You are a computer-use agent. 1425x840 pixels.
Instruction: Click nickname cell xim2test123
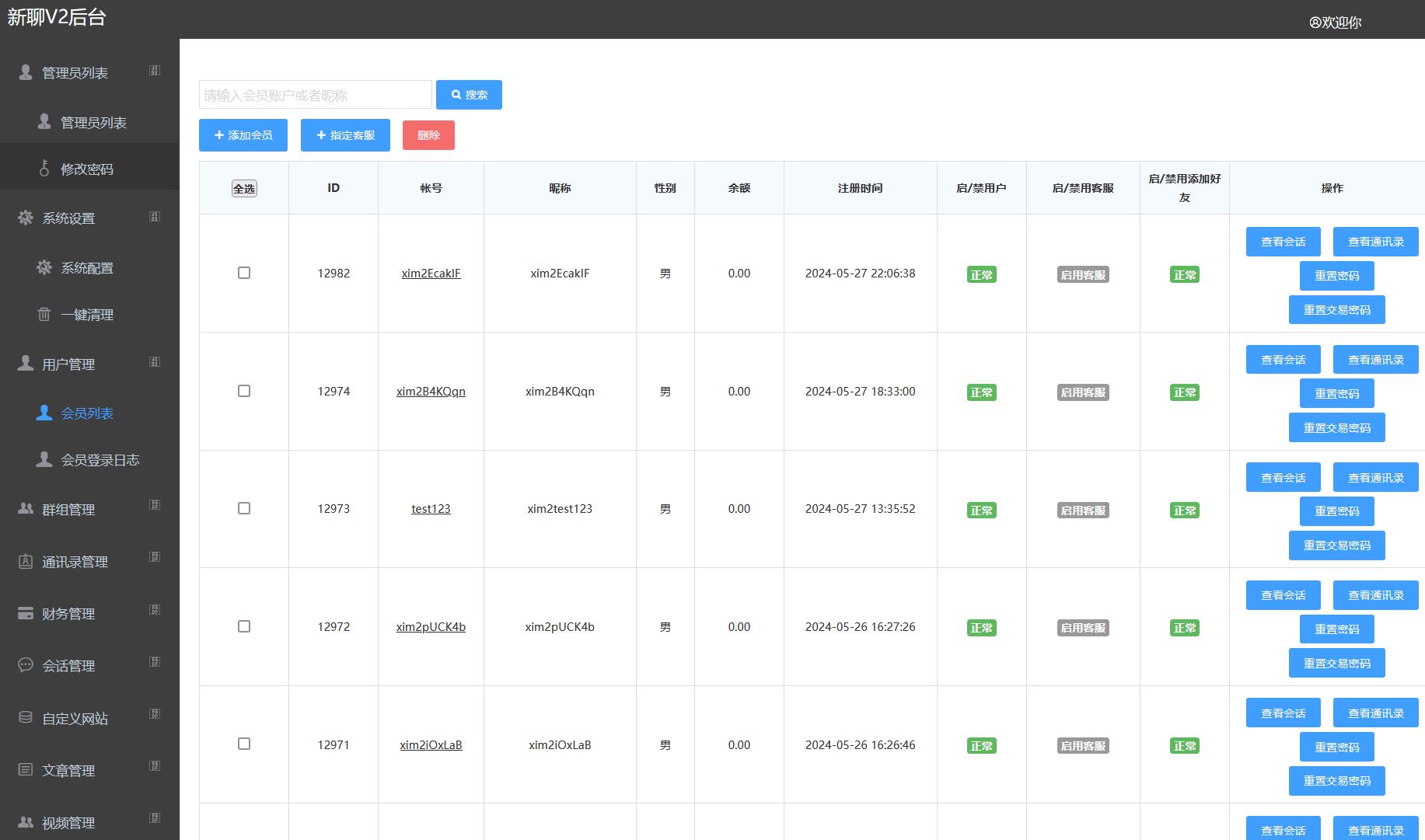click(560, 508)
